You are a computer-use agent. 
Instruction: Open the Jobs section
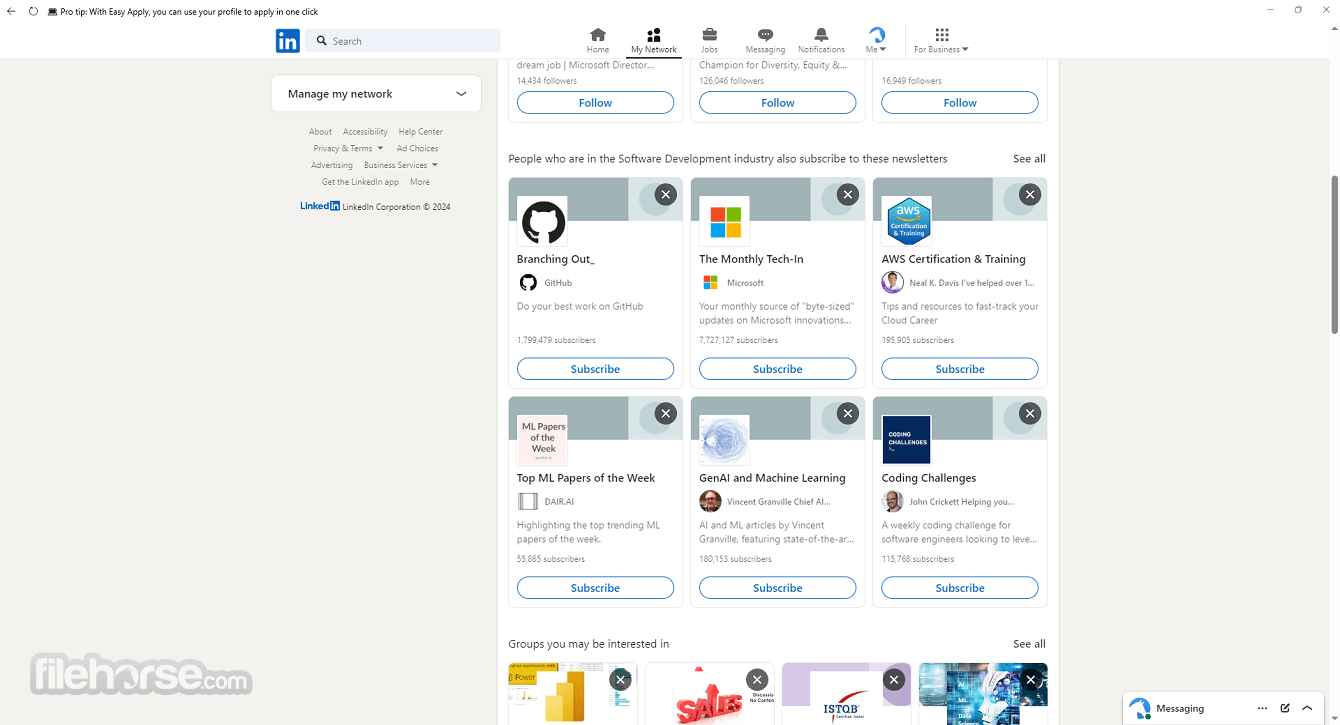click(x=709, y=41)
